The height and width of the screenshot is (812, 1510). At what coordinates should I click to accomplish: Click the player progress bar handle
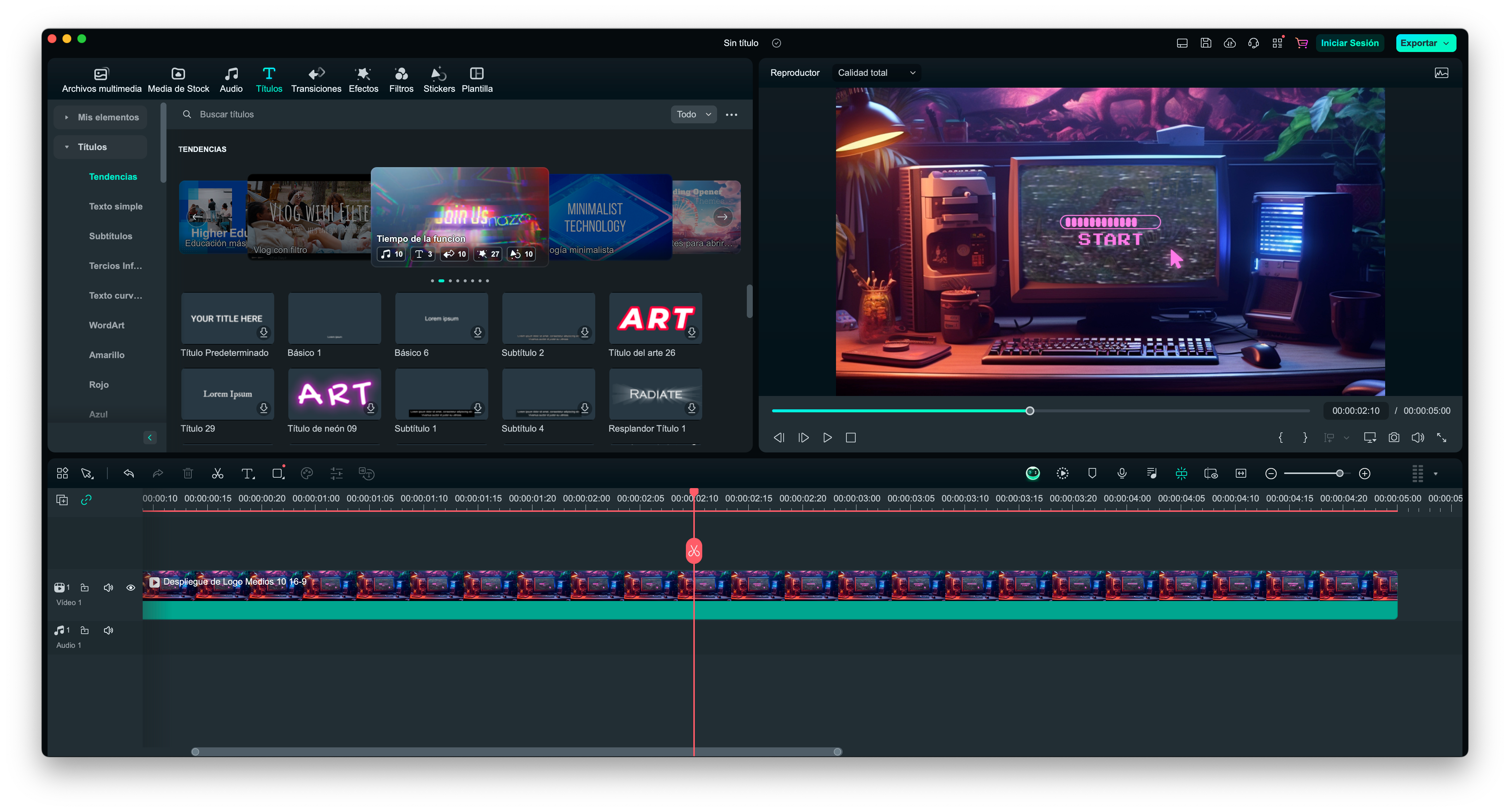1029,411
